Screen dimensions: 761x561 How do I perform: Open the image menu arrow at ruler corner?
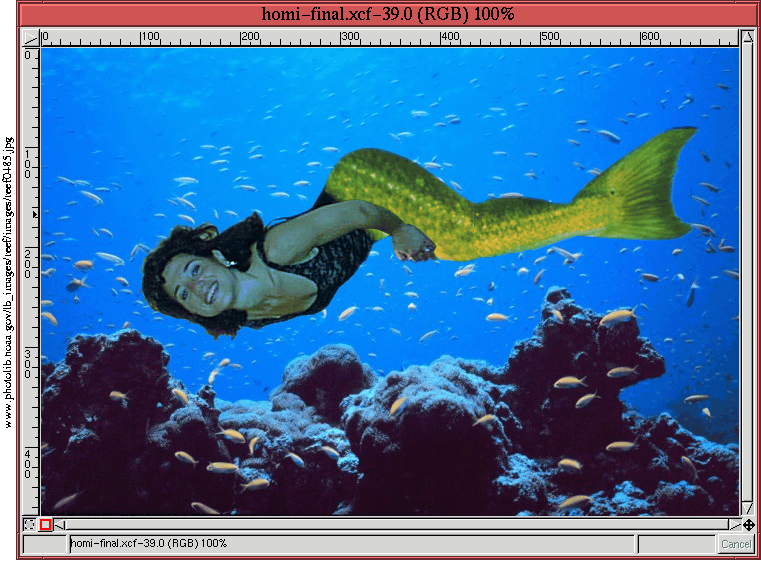(x=30, y=37)
